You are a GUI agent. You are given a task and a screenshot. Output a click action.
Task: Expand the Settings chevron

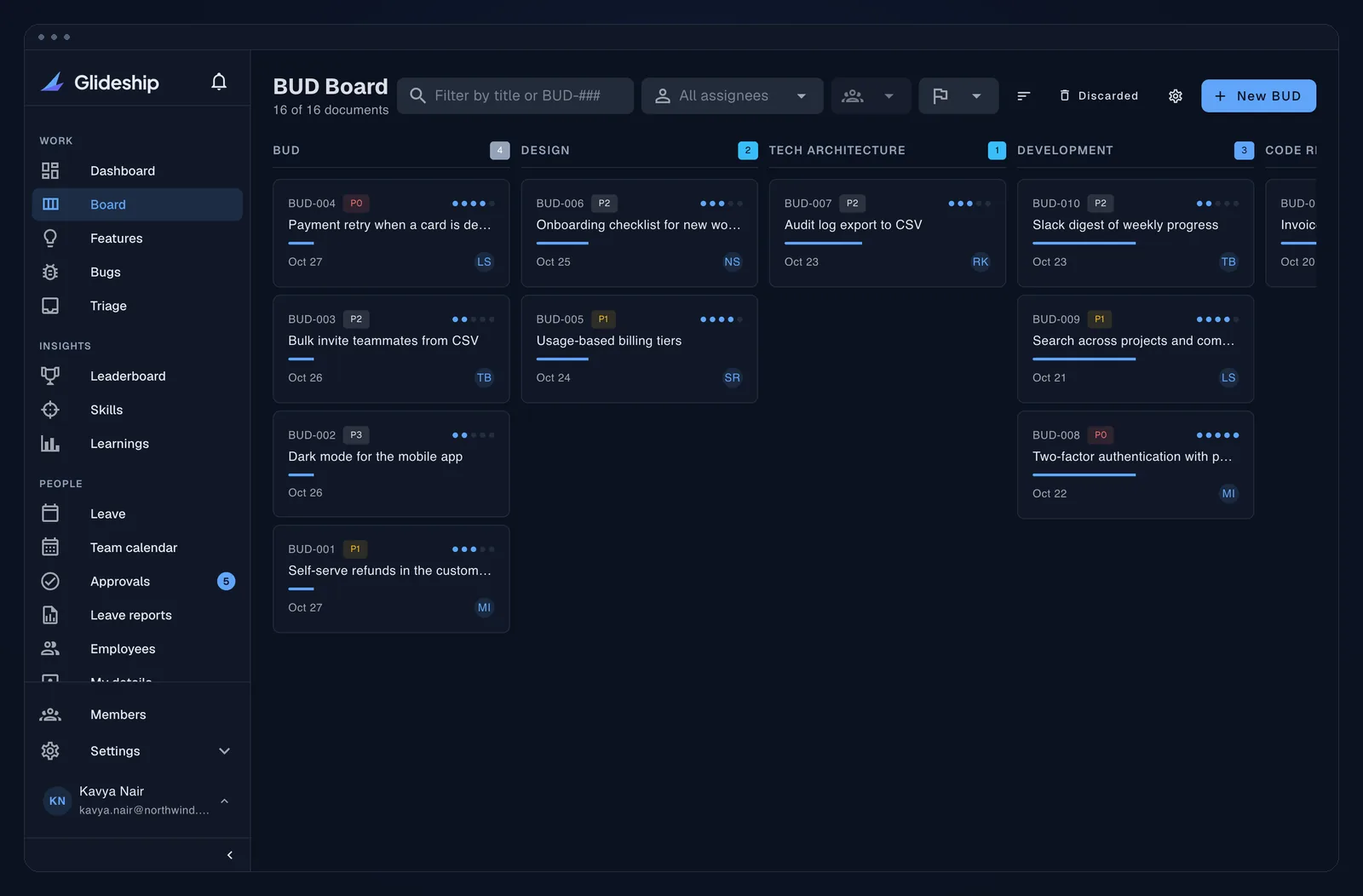click(225, 751)
